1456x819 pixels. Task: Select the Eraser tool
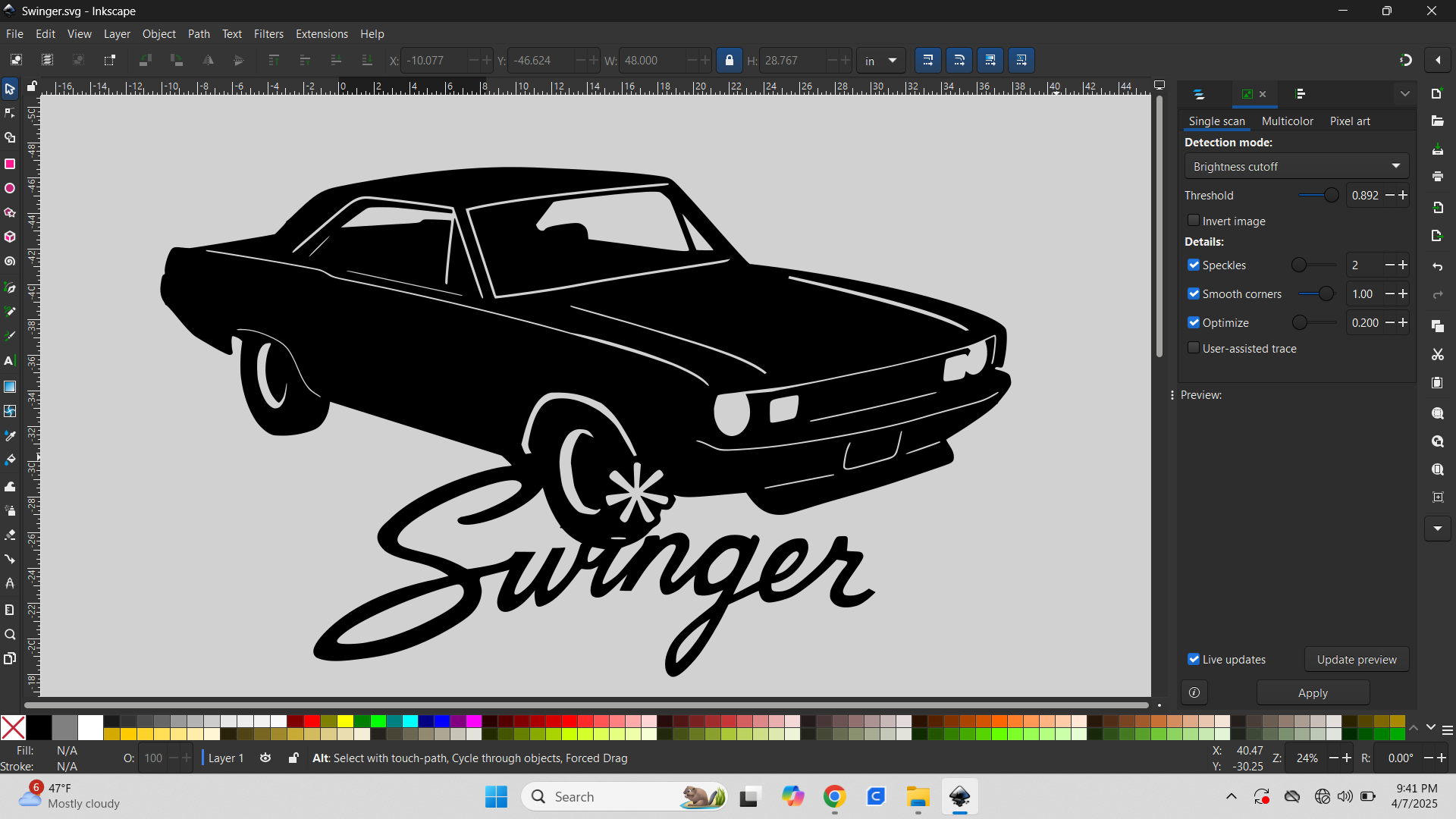pos(10,535)
